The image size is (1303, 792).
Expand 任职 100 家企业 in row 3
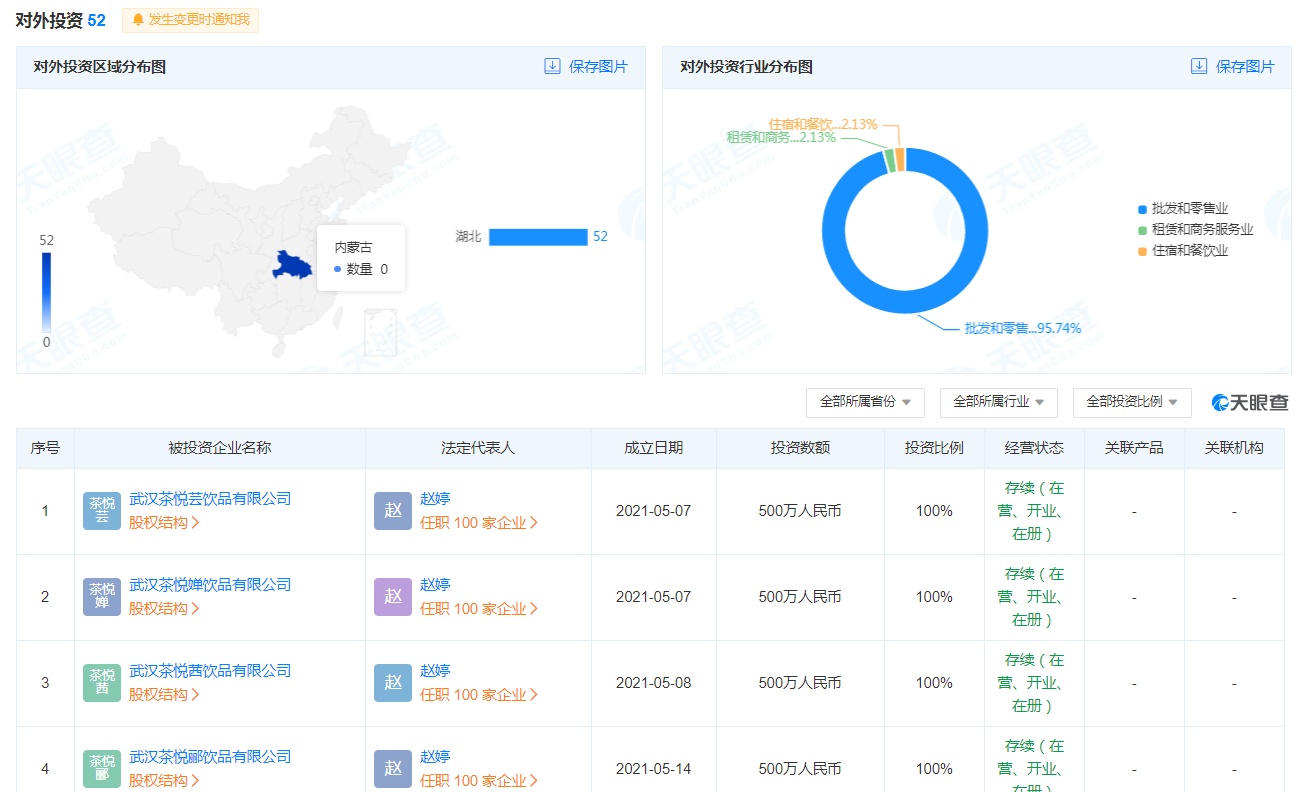pos(479,694)
